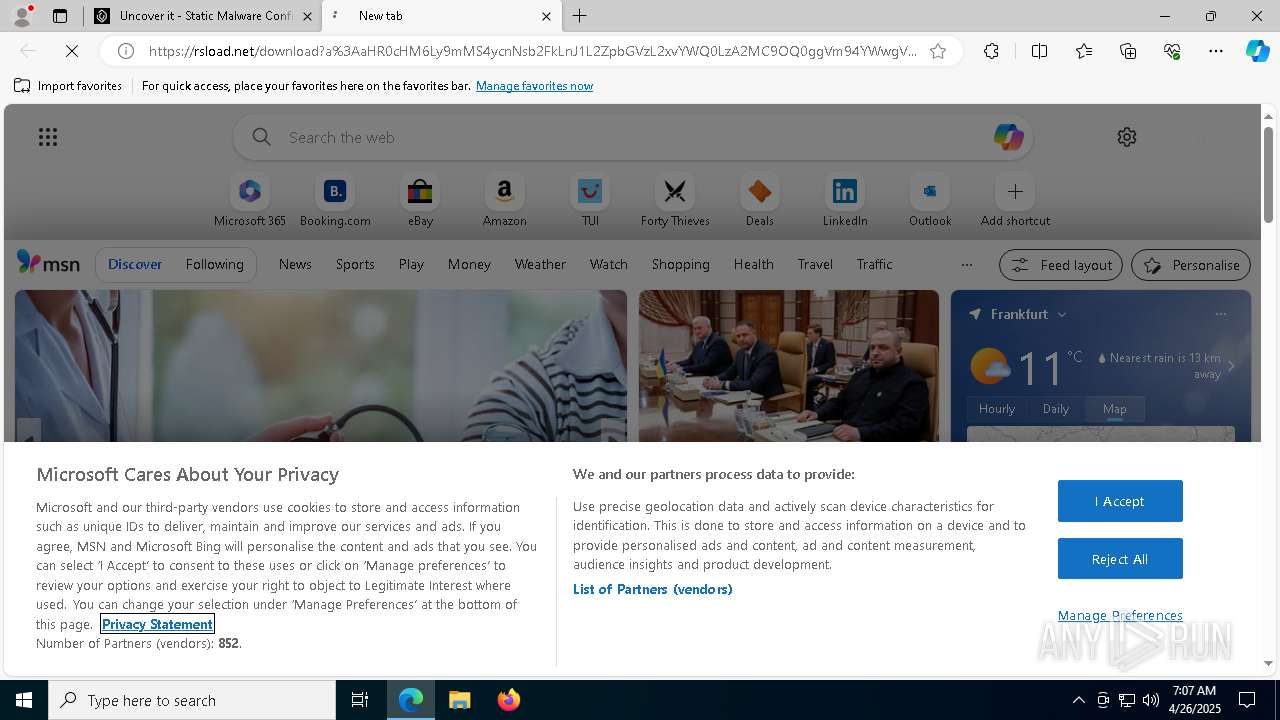Click the browser address bar URL
The width and height of the screenshot is (1280, 720).
pyautogui.click(x=532, y=51)
